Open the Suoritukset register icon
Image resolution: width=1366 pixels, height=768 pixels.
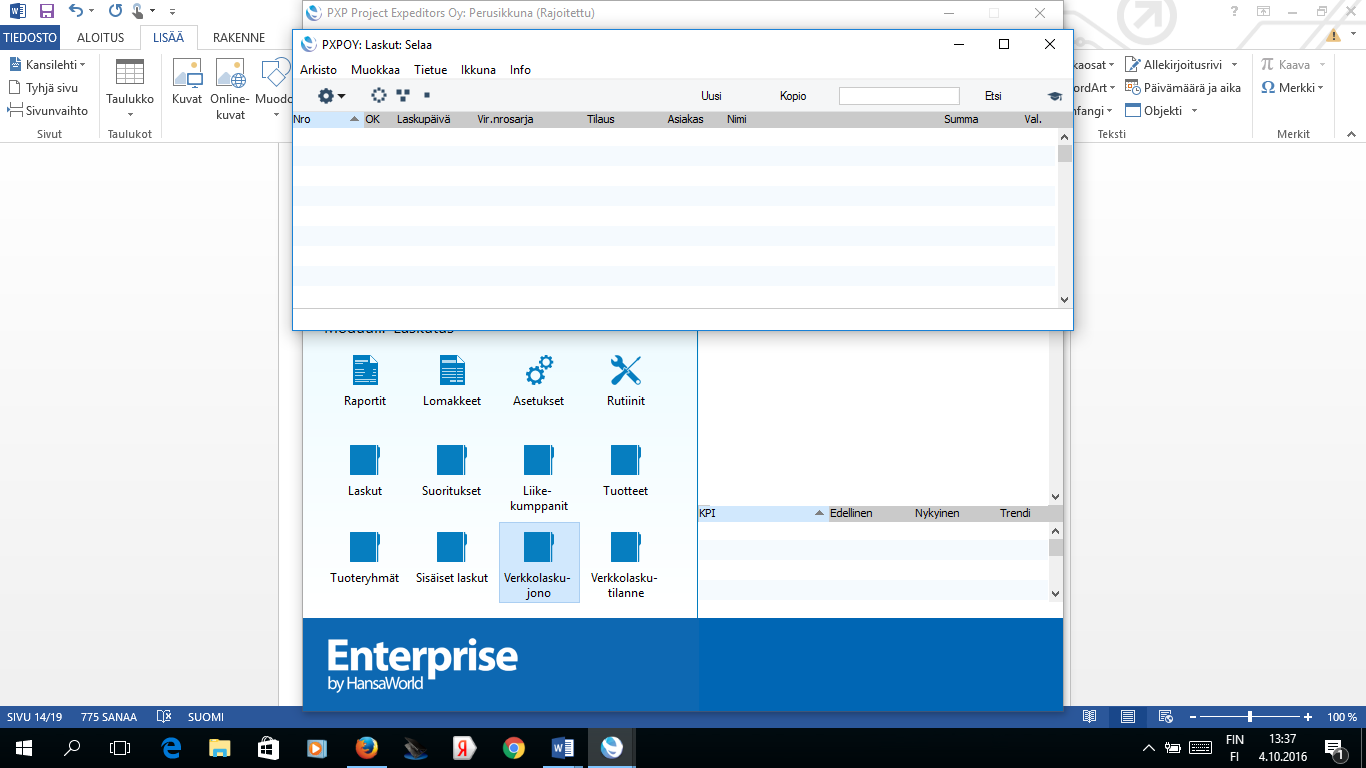tap(452, 460)
